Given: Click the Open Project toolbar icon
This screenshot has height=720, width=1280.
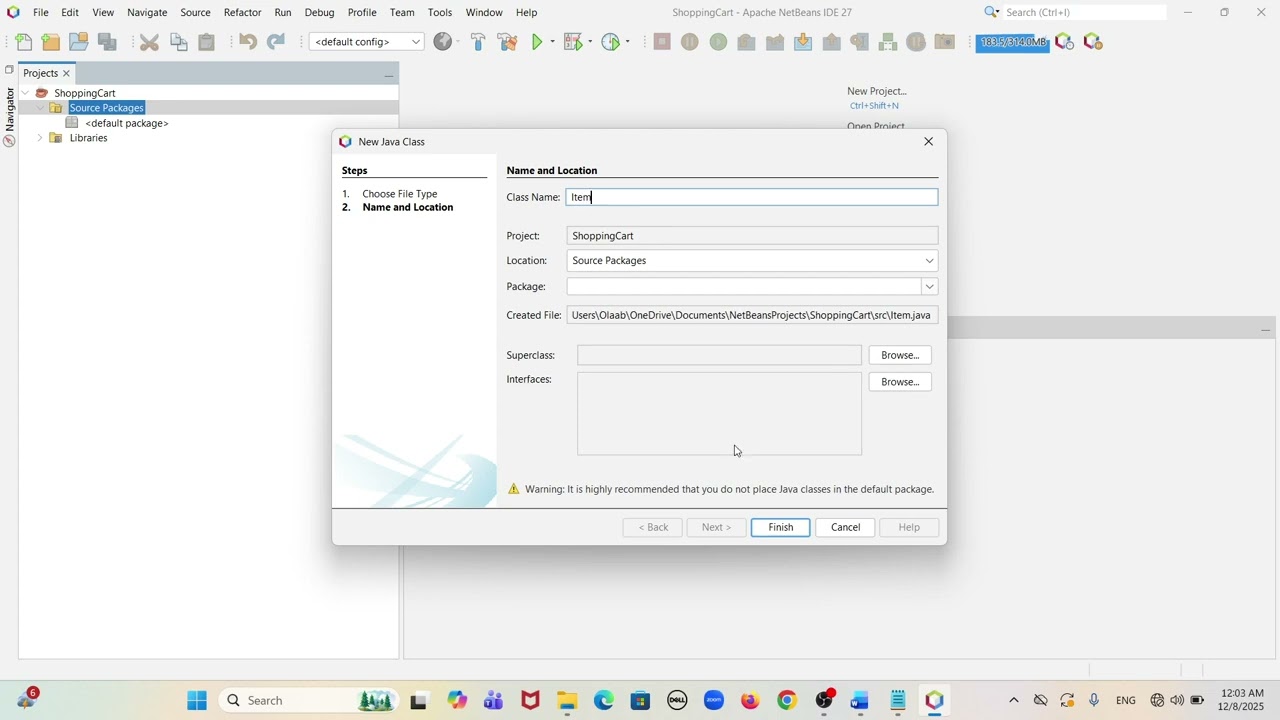Looking at the screenshot, I should click(79, 42).
